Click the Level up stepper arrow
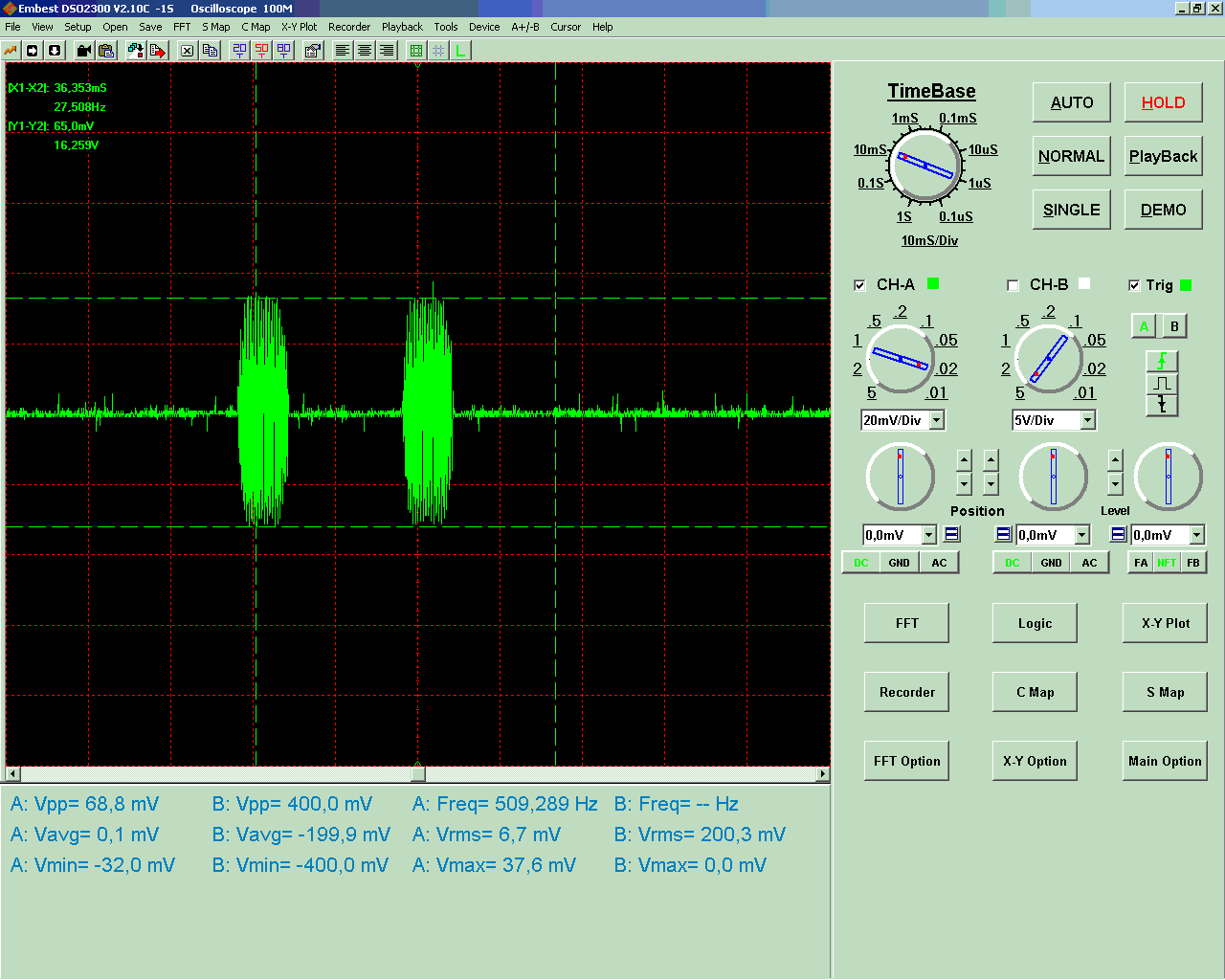 [x=1115, y=461]
